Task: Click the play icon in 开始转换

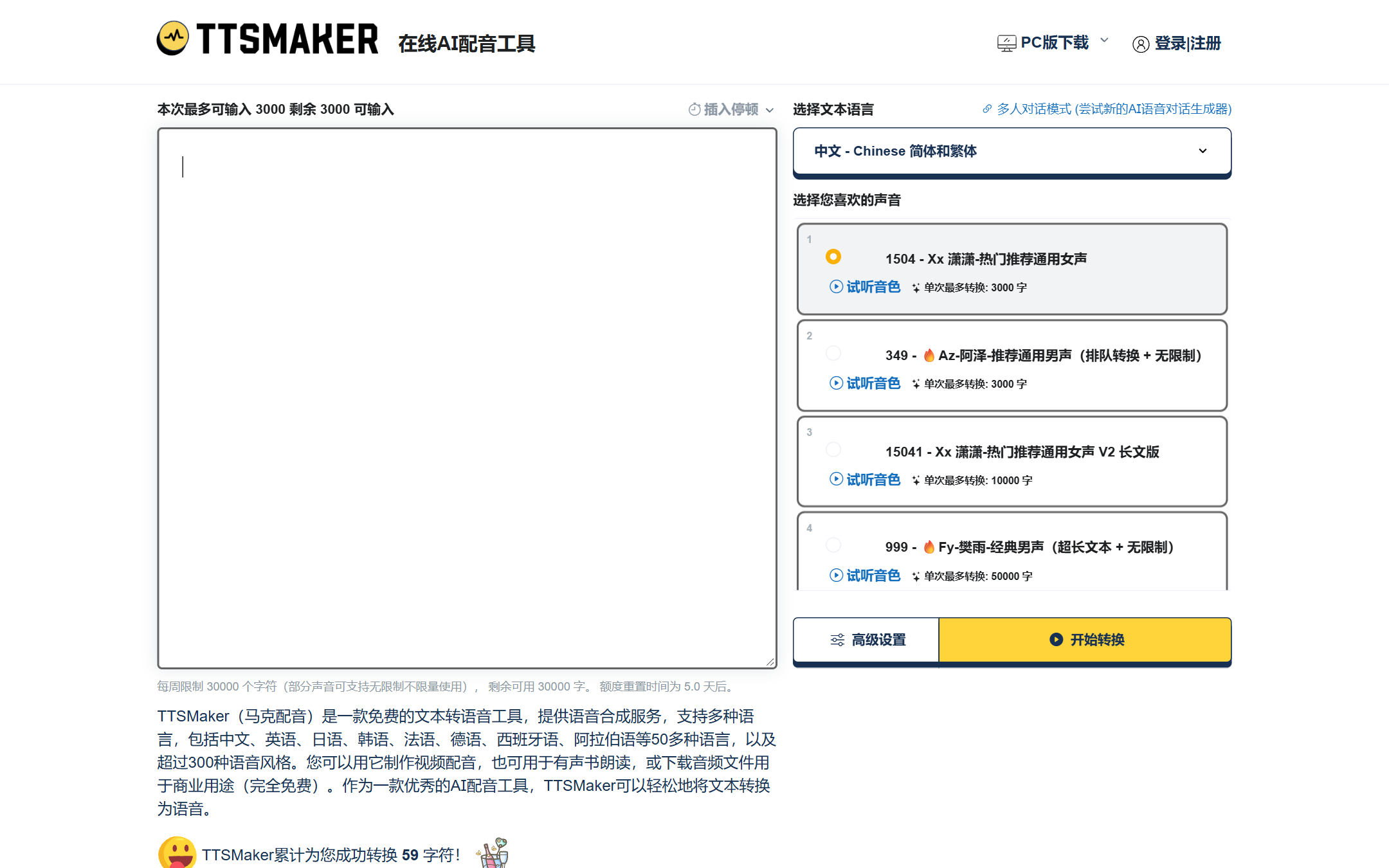Action: (x=1056, y=640)
